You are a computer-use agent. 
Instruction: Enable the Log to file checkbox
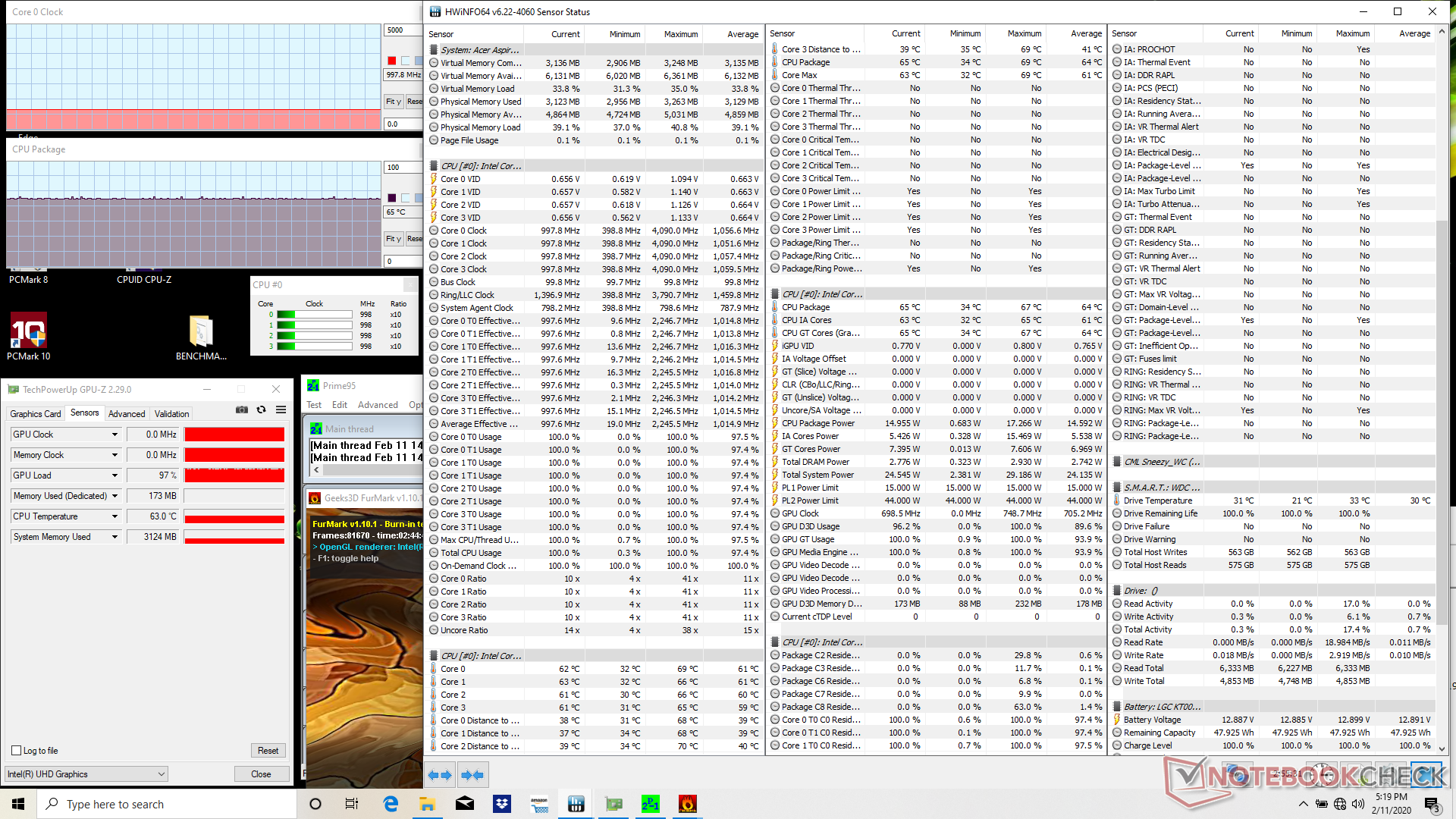click(17, 751)
